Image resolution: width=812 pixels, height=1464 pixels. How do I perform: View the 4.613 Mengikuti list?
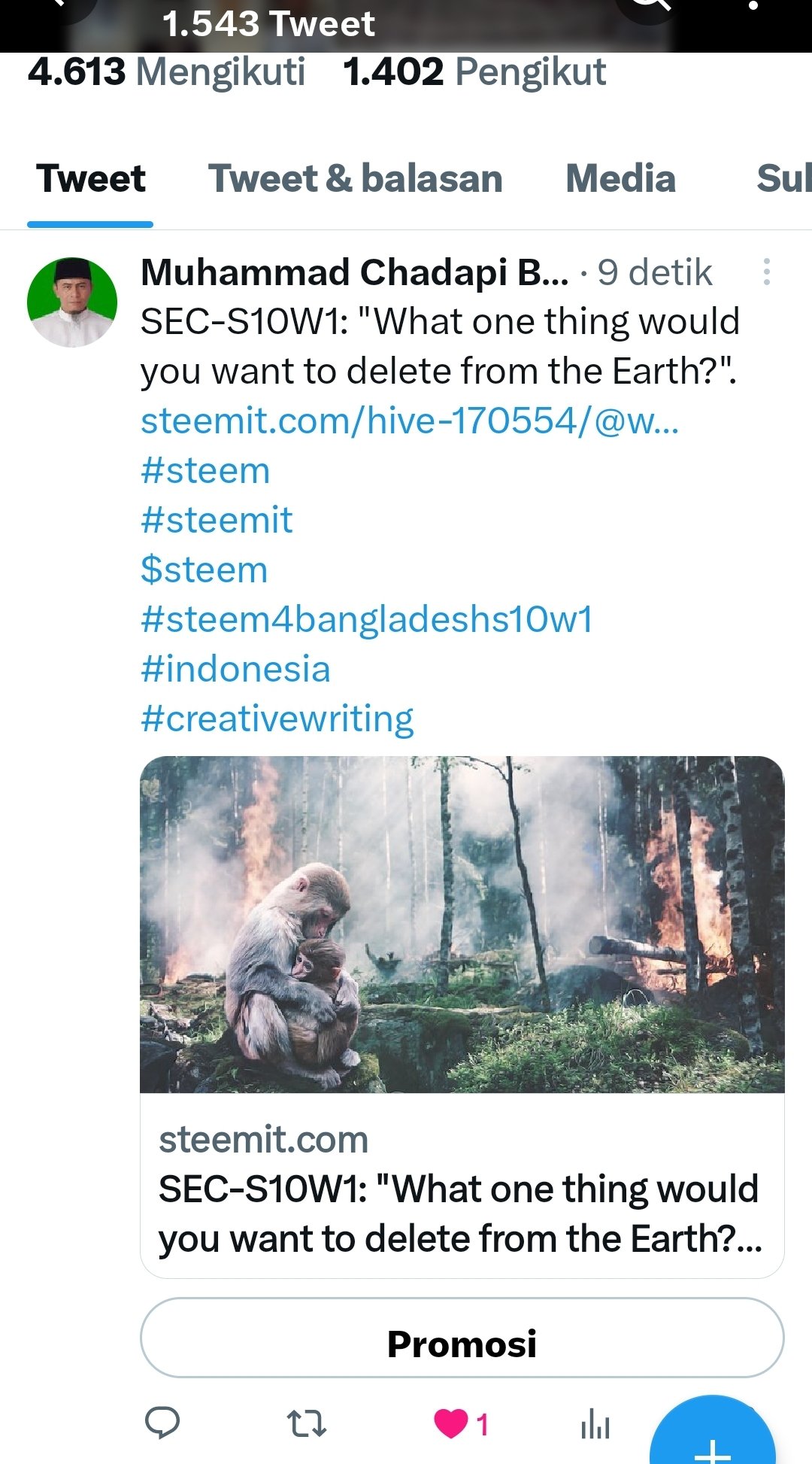point(166,72)
